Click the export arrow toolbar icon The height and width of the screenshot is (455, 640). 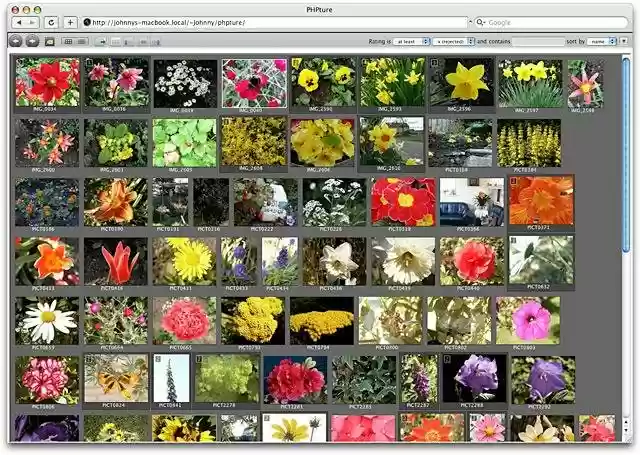pos(102,42)
